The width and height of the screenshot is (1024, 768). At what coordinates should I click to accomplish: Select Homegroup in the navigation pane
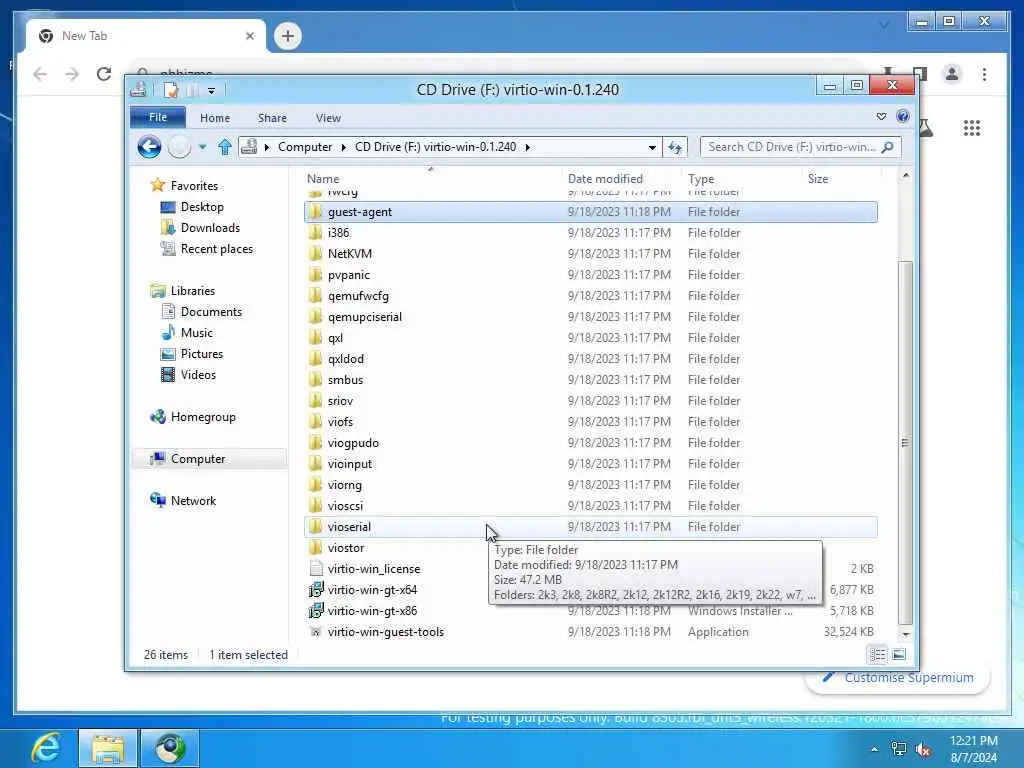coord(202,417)
